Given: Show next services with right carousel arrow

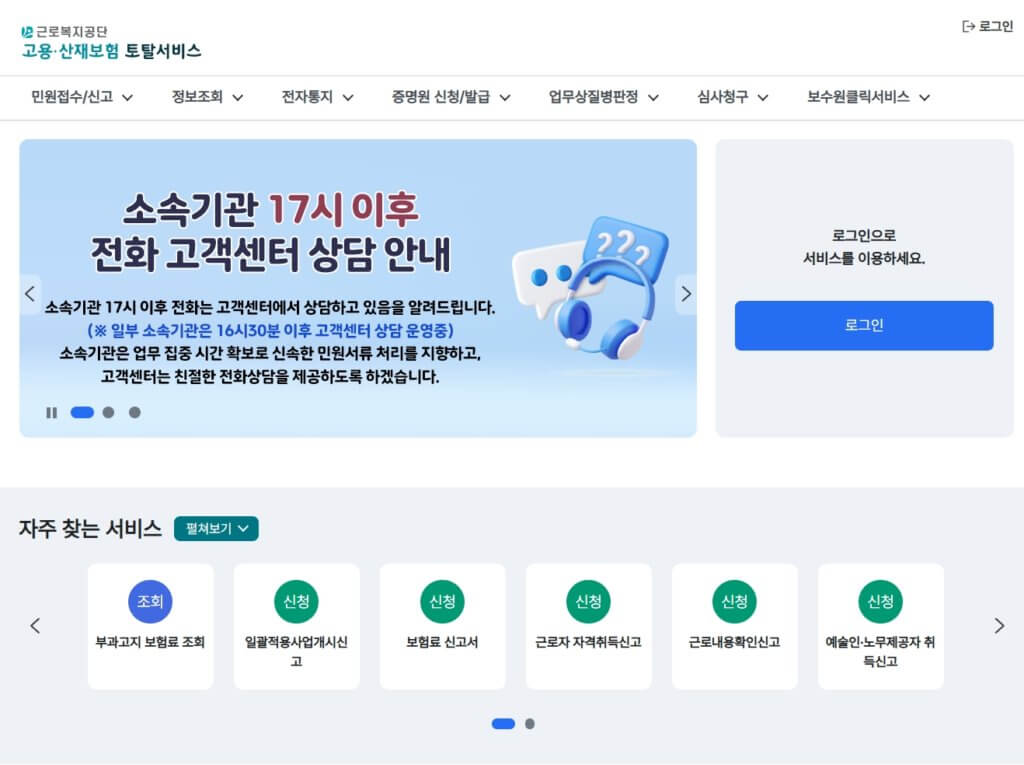Looking at the screenshot, I should tap(999, 626).
